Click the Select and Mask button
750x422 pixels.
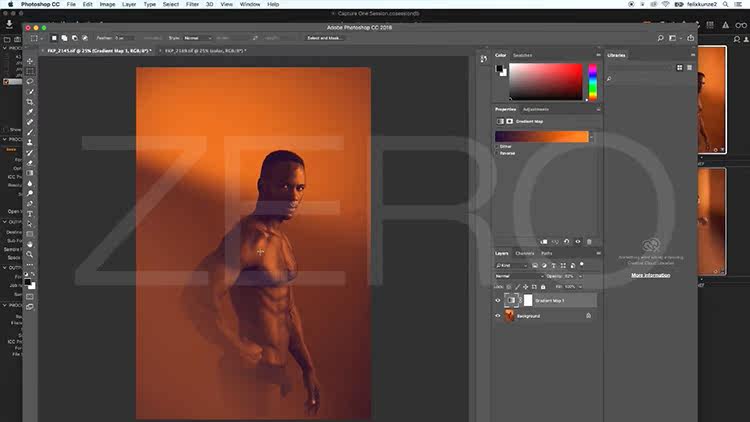coord(324,38)
